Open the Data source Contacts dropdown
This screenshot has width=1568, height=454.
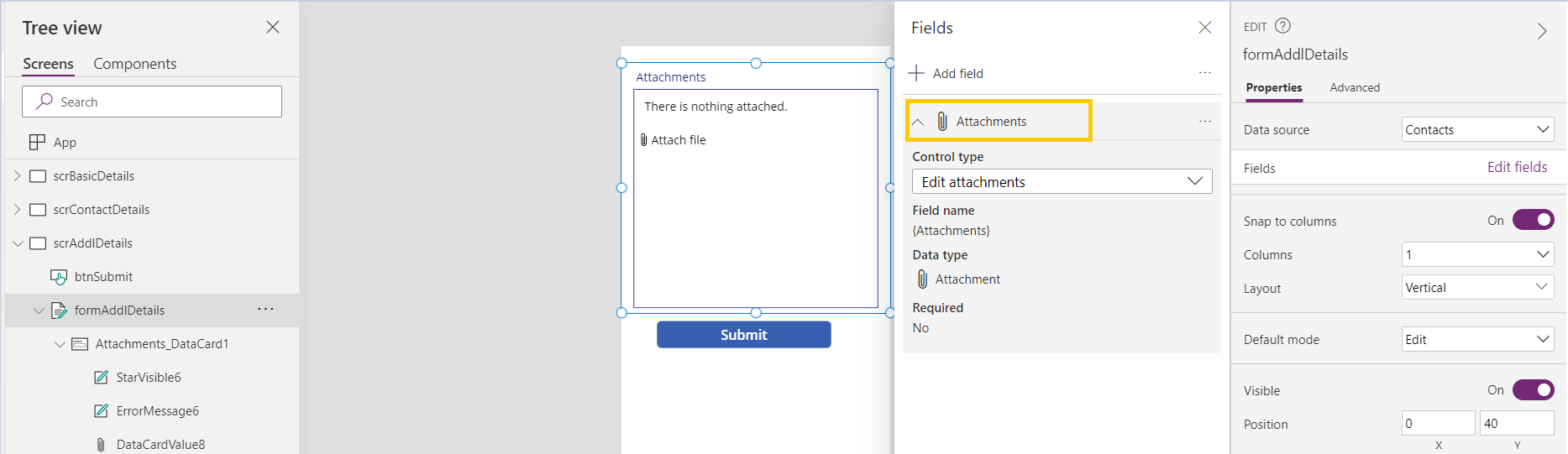click(x=1478, y=129)
